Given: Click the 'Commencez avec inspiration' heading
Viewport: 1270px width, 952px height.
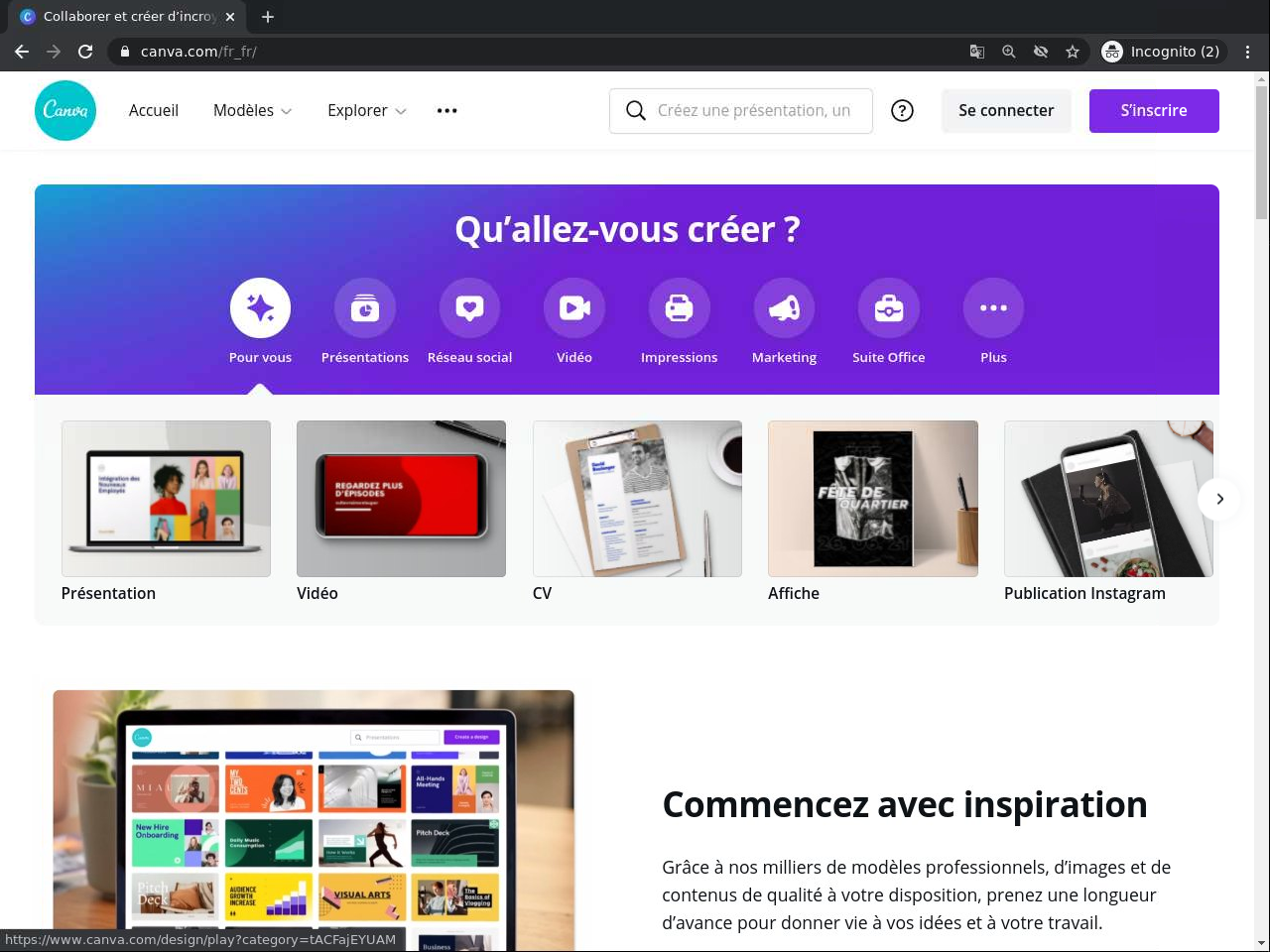Looking at the screenshot, I should coord(905,804).
